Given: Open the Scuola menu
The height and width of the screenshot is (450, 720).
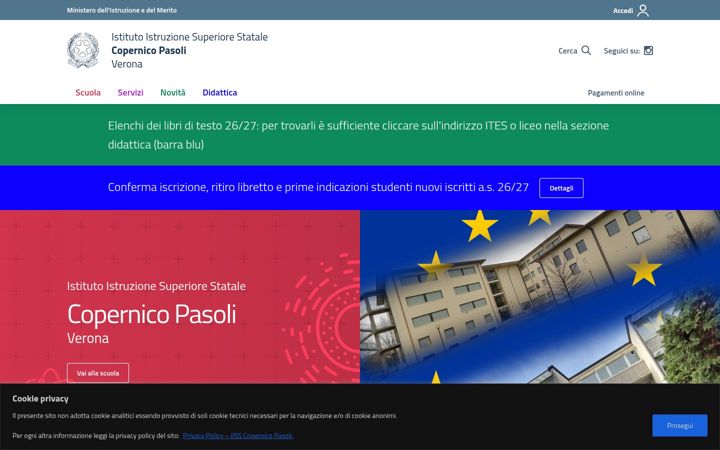Looking at the screenshot, I should pyautogui.click(x=88, y=93).
